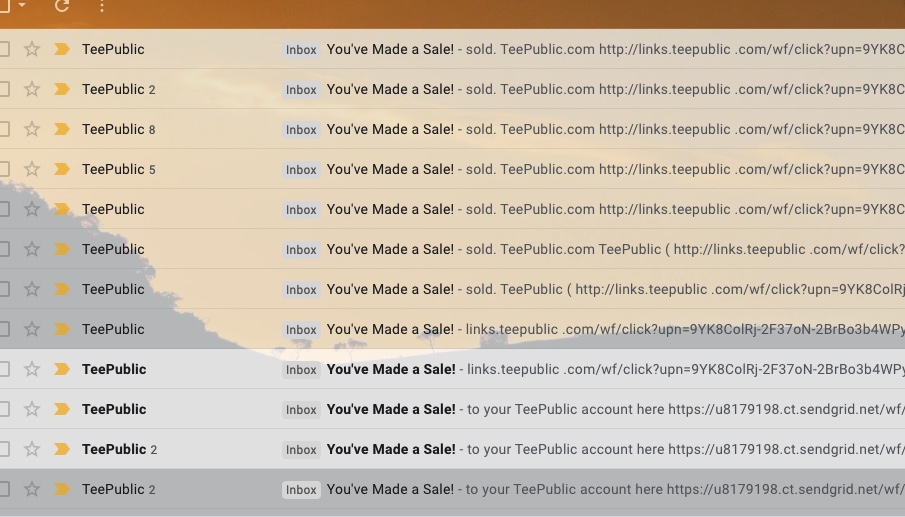Open the TeePublic thread containing 5 messages

[x=600, y=169]
